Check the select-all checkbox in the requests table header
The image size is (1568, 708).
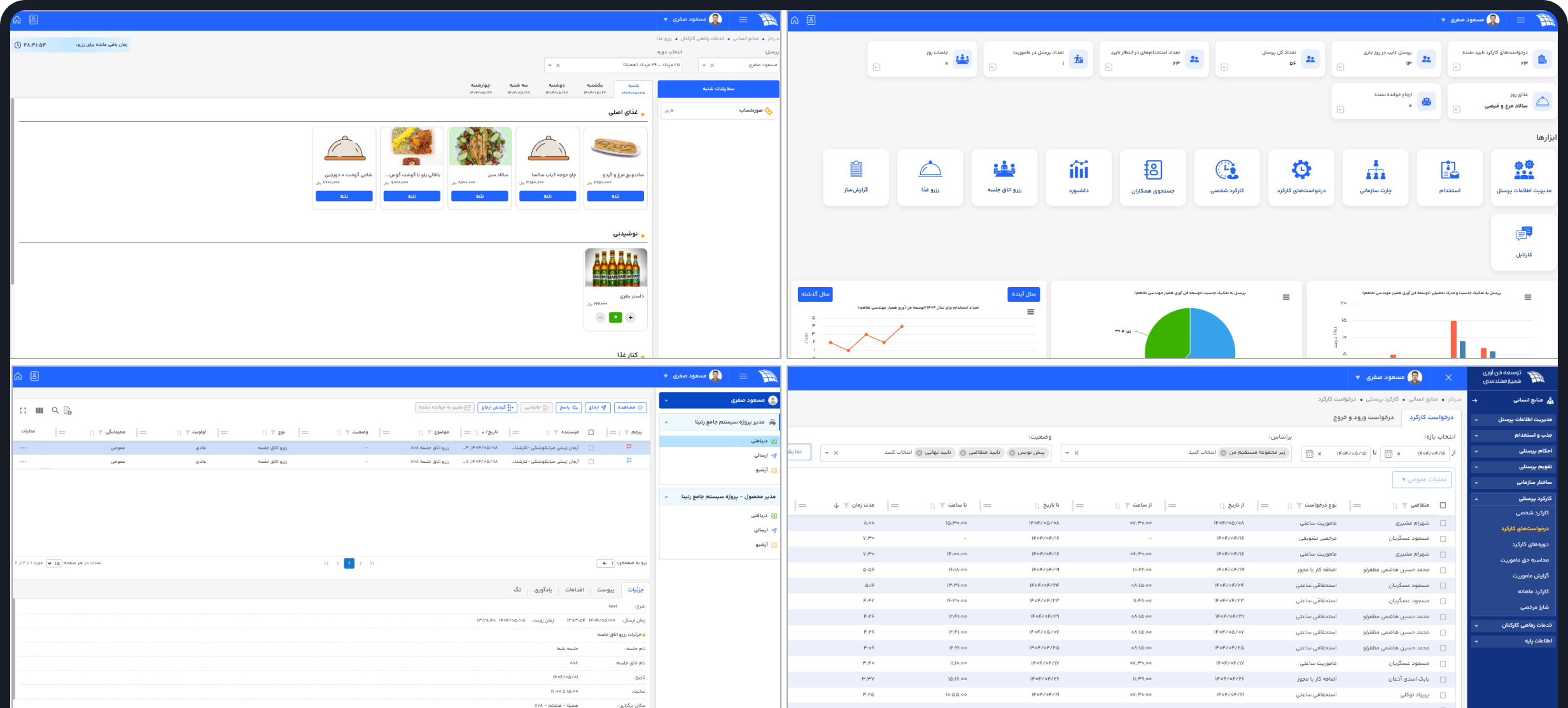pos(1443,506)
